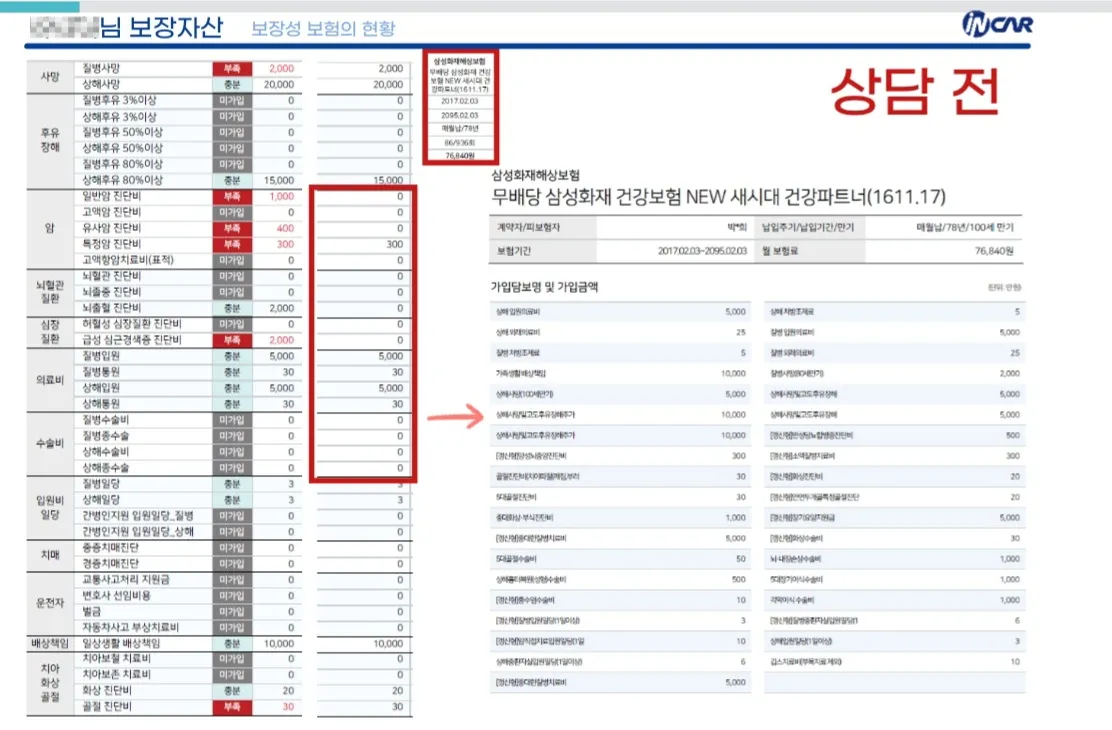Click the 부족 badge in the 일반암 진단비 row
The width and height of the screenshot is (1112, 730).
232,197
